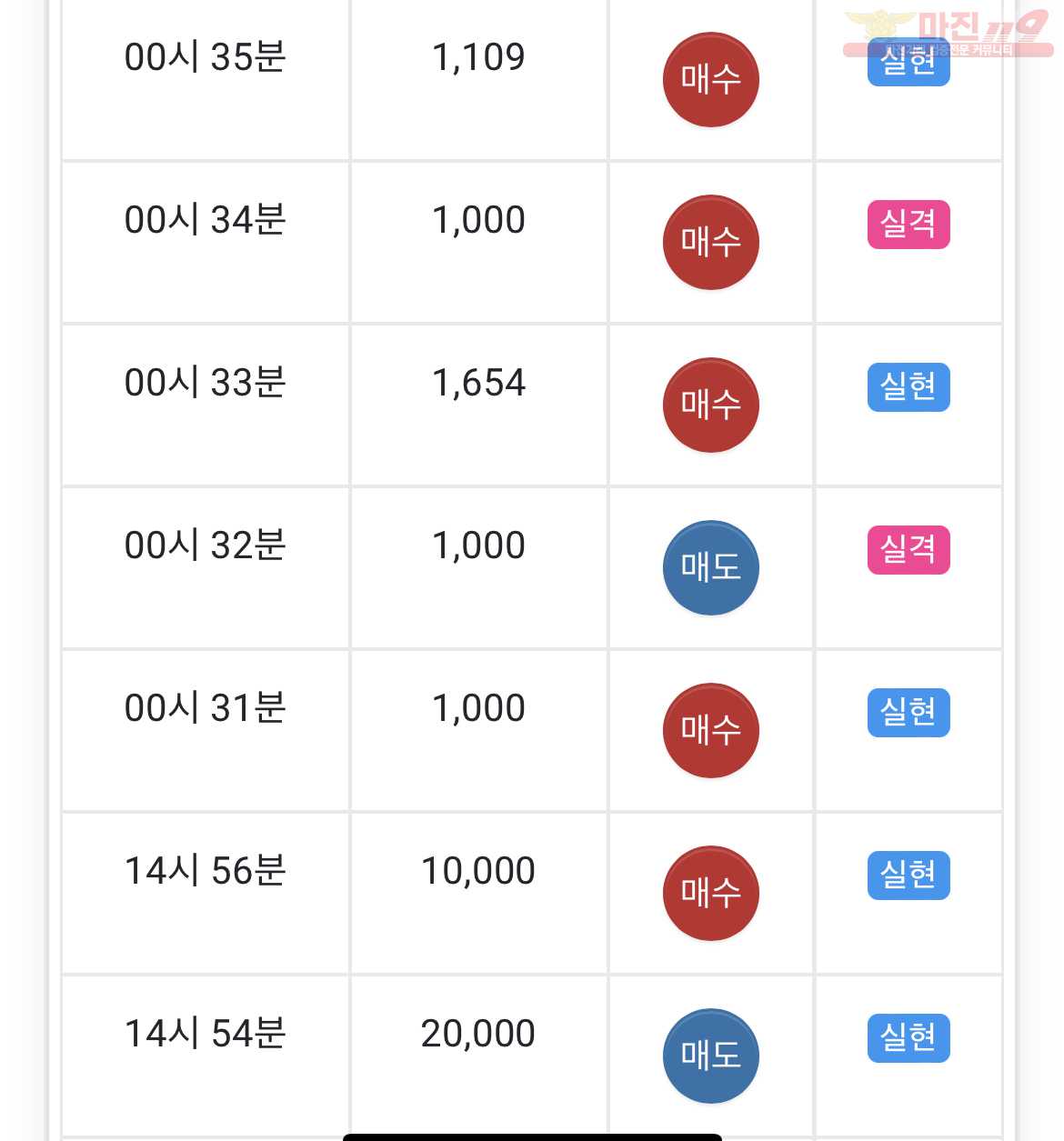
Task: Click the blue 실현 badge for 00시 35분
Action: (908, 64)
